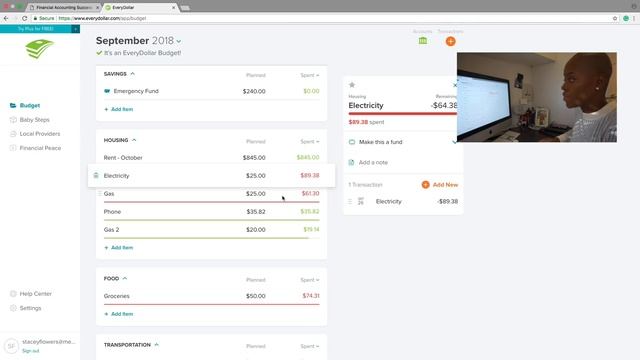Click the Emergency Fund icon
640x360 pixels.
[107, 91]
